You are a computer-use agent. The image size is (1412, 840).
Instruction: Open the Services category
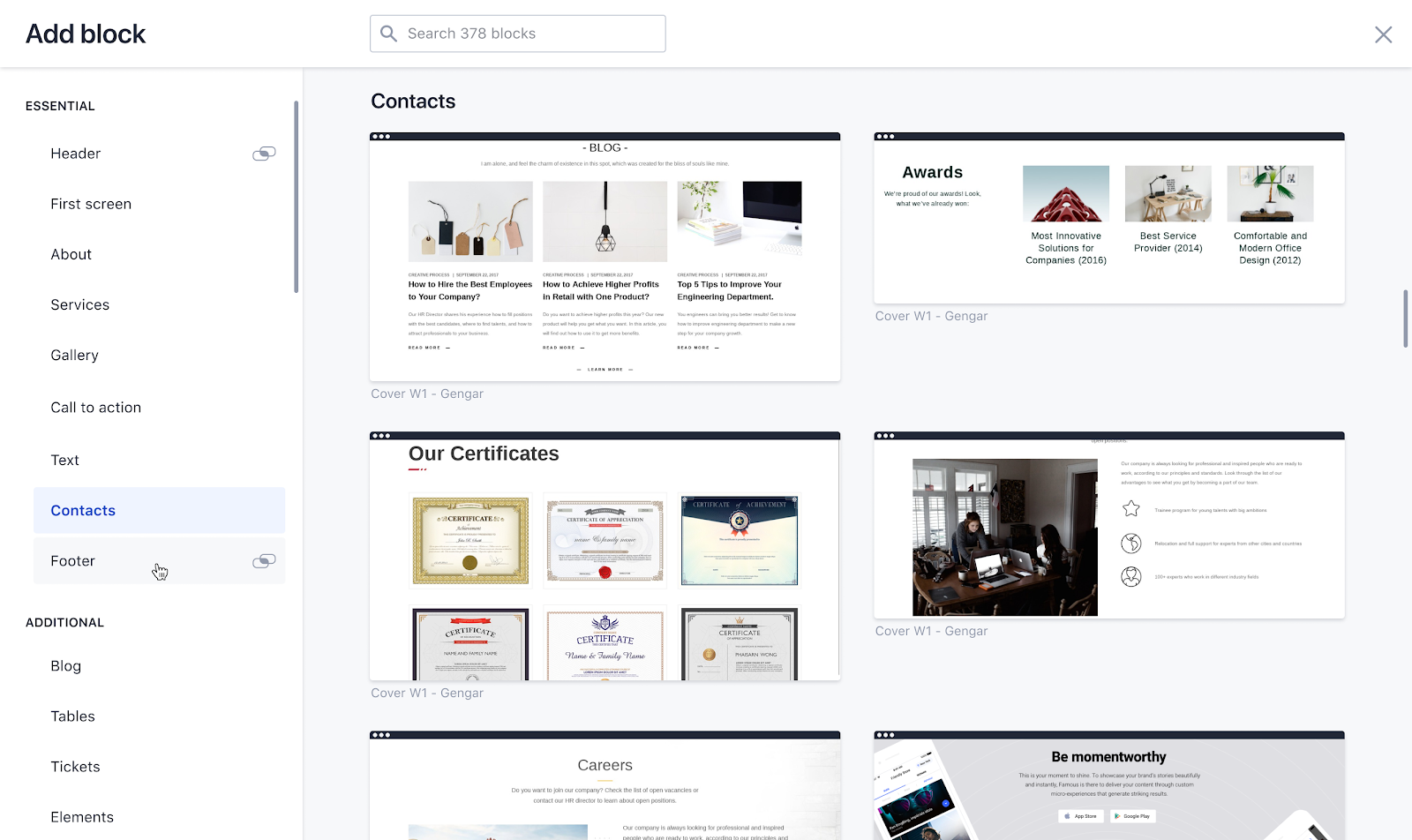coord(159,304)
